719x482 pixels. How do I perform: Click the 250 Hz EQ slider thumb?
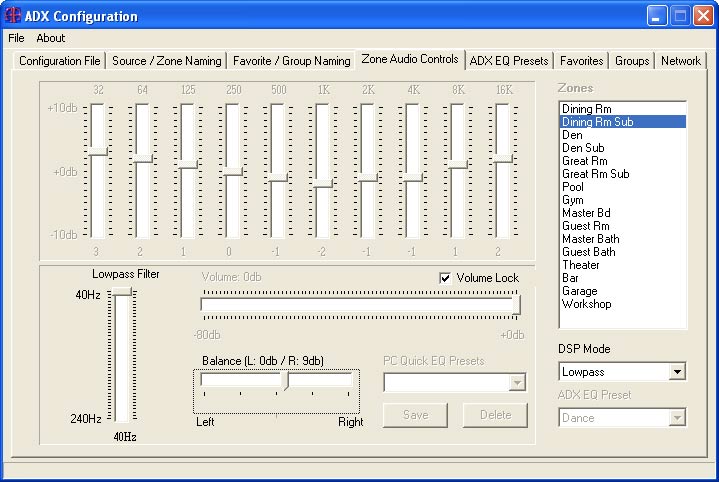coord(233,172)
